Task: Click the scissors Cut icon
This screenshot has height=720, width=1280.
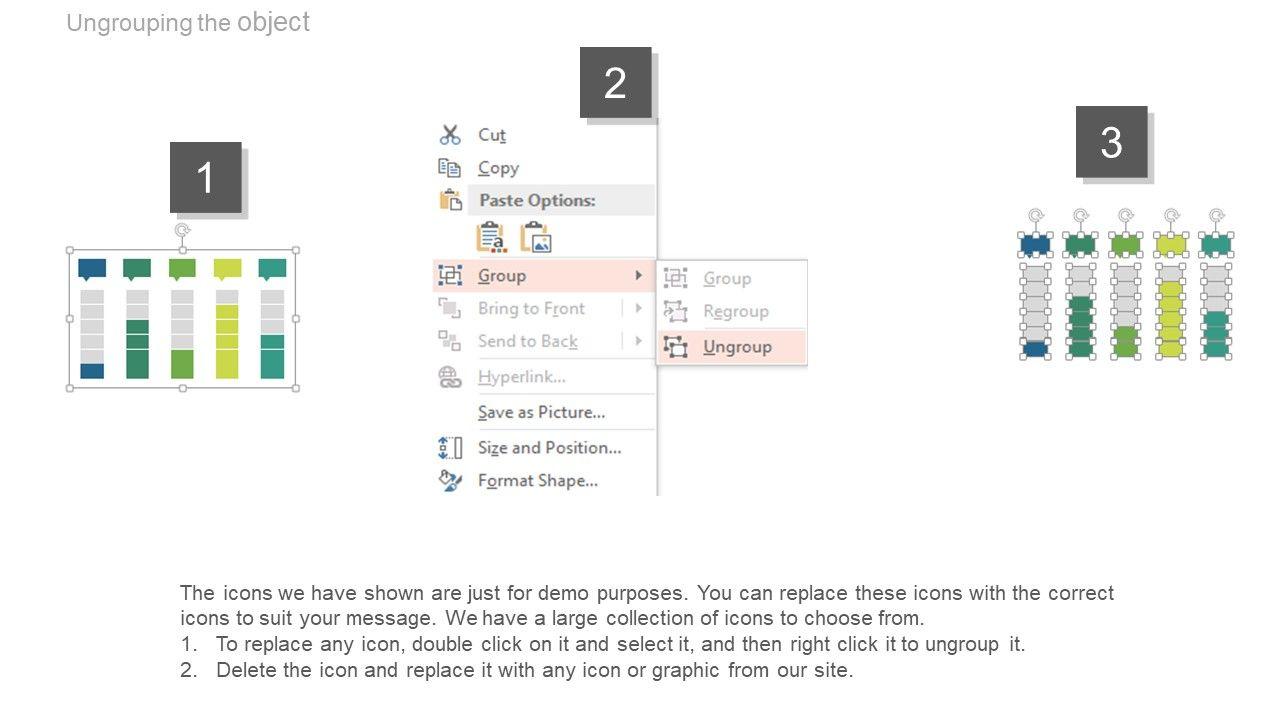Action: pyautogui.click(x=450, y=135)
